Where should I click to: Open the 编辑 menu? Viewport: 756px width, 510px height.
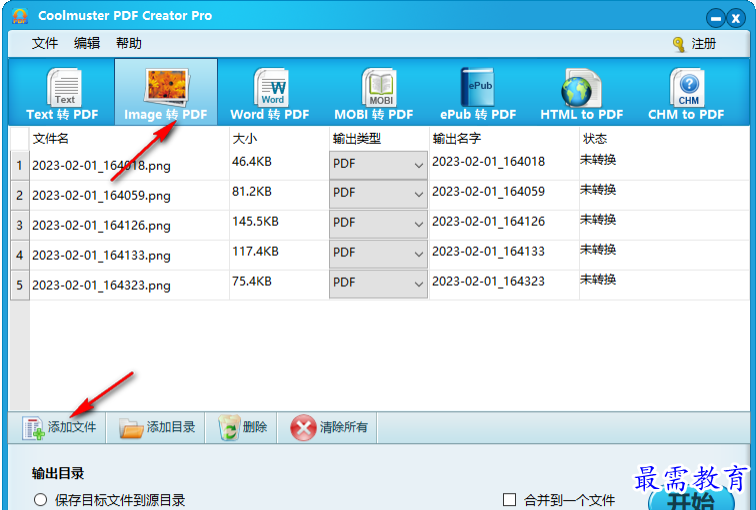coord(87,43)
